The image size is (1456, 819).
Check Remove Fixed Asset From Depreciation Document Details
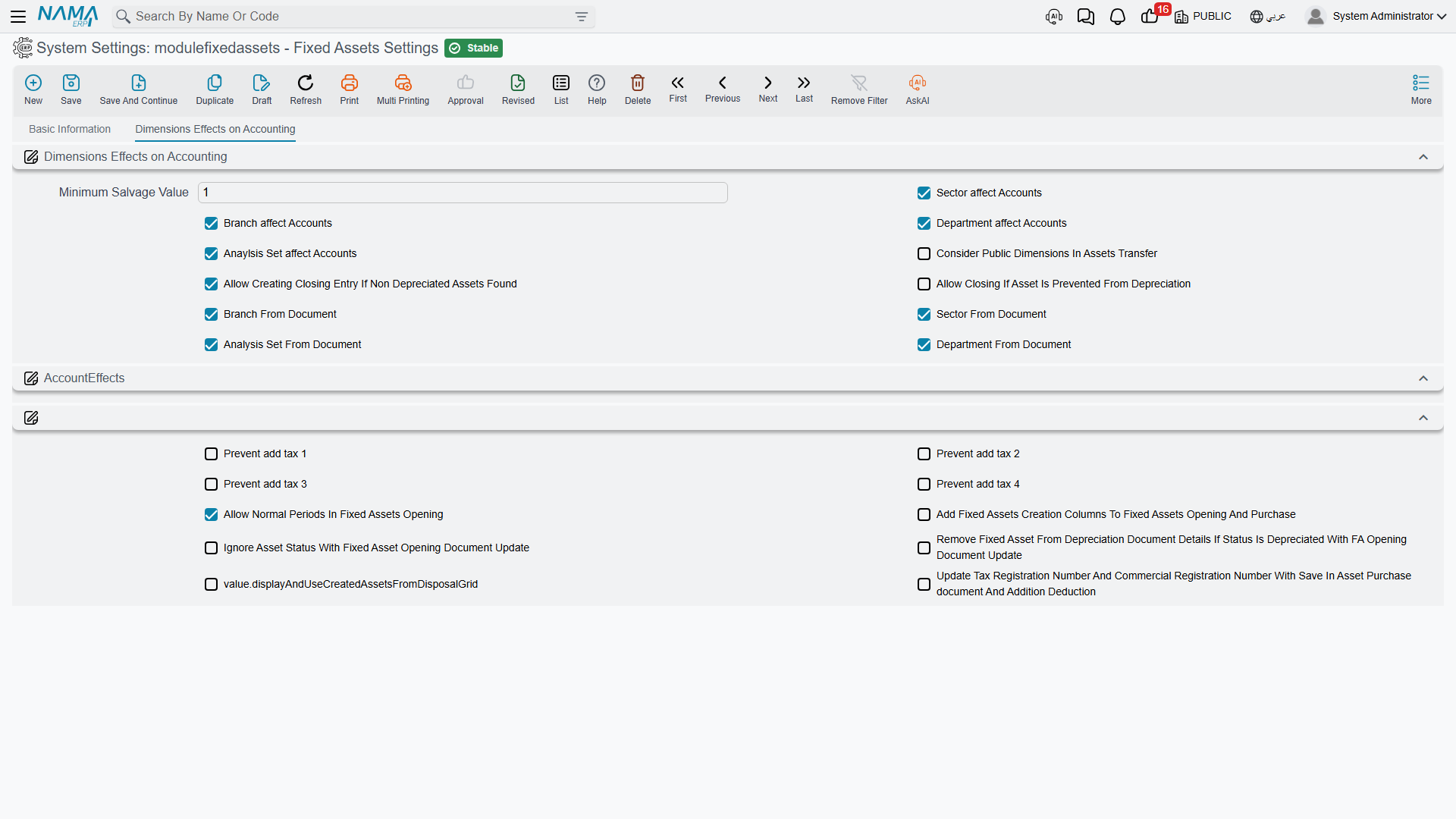click(x=924, y=548)
